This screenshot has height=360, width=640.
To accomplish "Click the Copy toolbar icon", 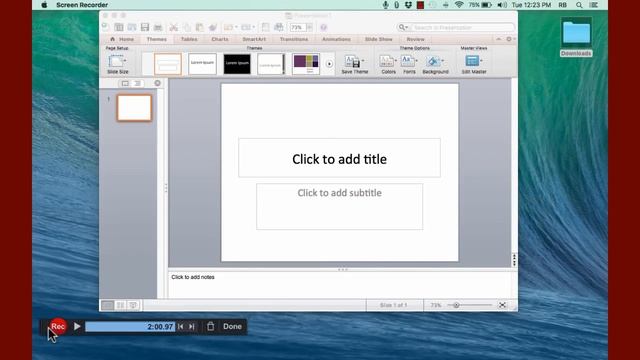I will click(x=187, y=27).
